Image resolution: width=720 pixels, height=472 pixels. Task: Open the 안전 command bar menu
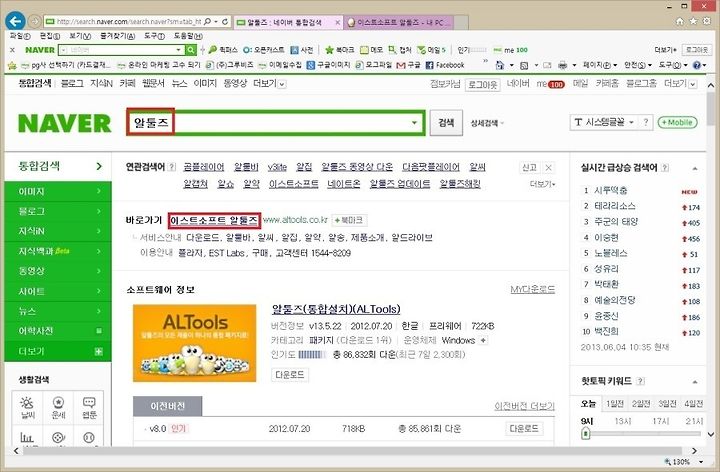tap(638, 65)
